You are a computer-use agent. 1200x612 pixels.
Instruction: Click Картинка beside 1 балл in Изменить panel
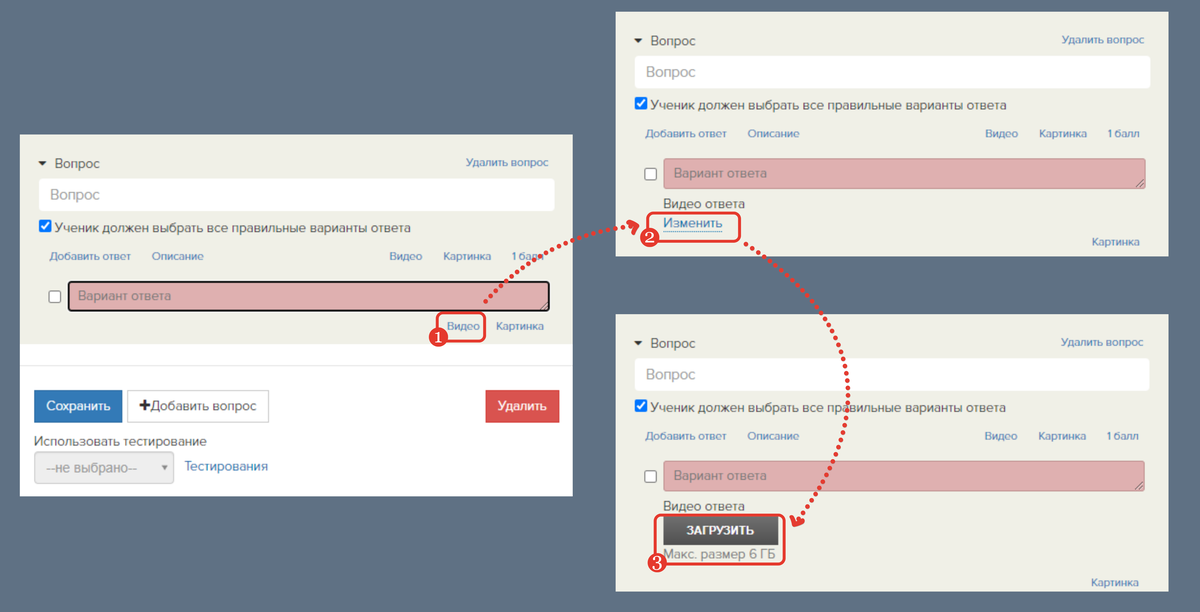tap(1063, 133)
